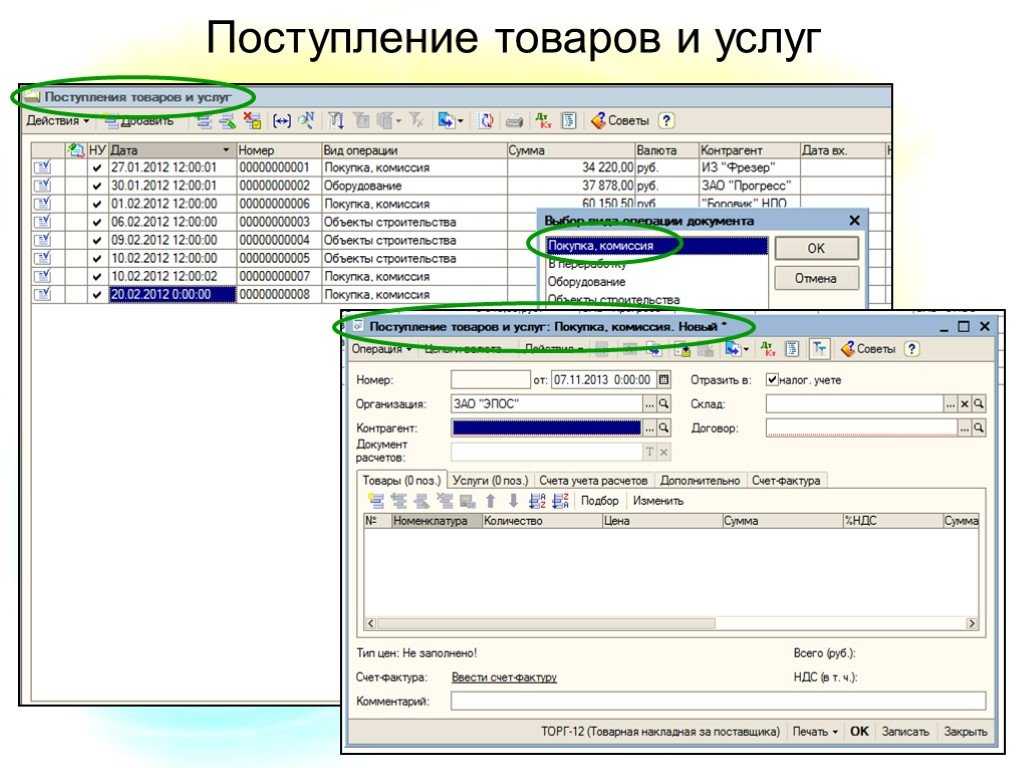
Task: Click into the Номер input field
Action: pyautogui.click(x=490, y=379)
